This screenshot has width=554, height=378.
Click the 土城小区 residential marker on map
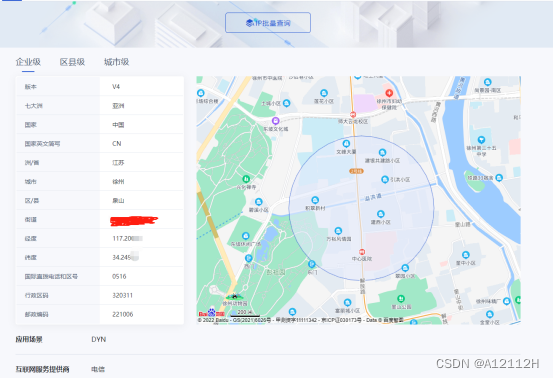(287, 103)
